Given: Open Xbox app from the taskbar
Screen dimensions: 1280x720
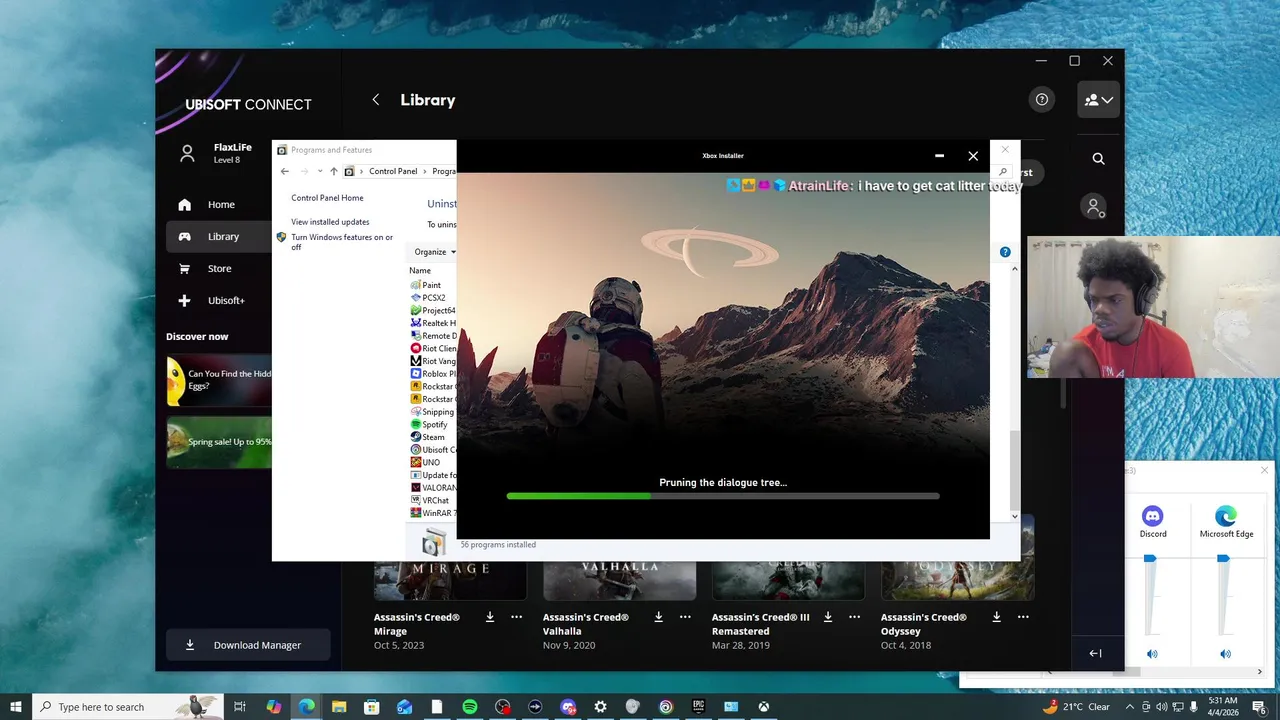Looking at the screenshot, I should (x=763, y=707).
